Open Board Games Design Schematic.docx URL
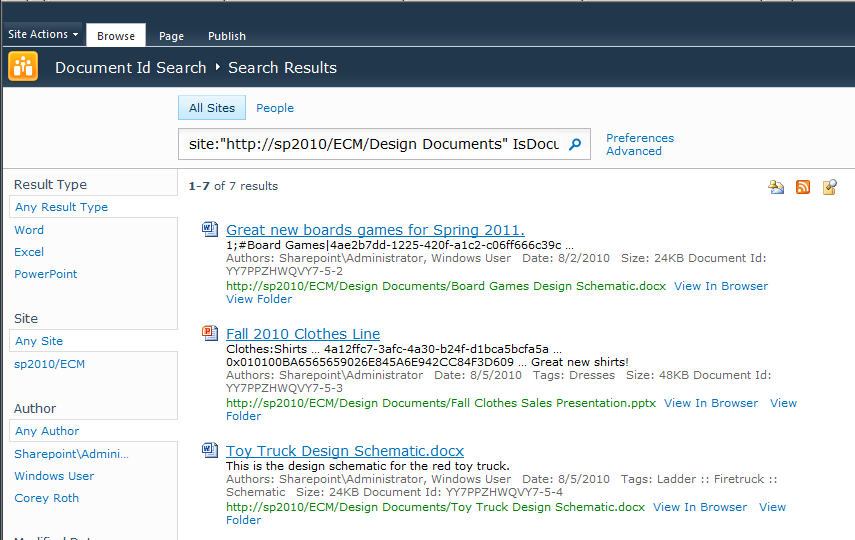 coord(446,286)
